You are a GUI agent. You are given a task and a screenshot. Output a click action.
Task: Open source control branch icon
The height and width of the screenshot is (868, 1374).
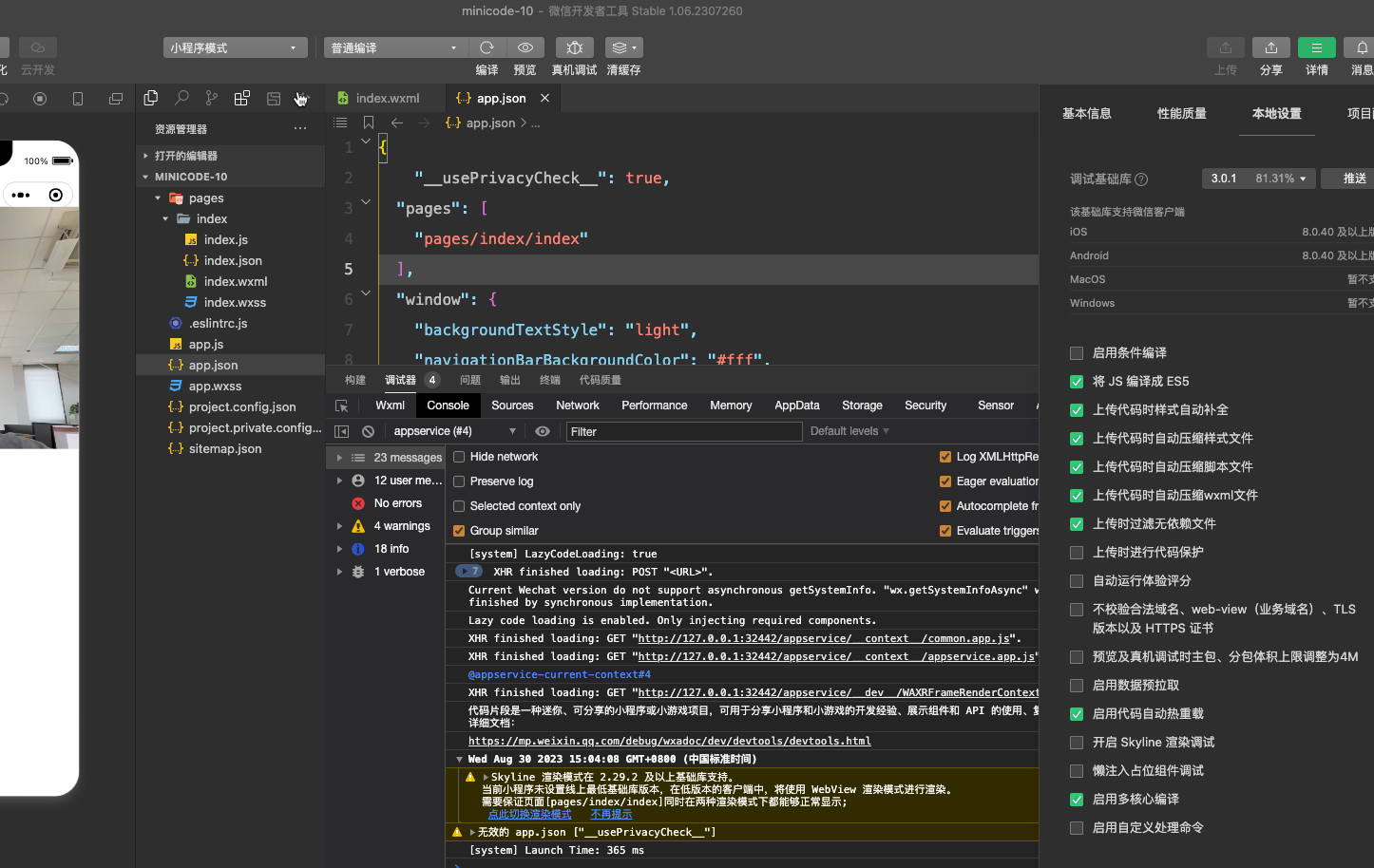click(x=212, y=98)
